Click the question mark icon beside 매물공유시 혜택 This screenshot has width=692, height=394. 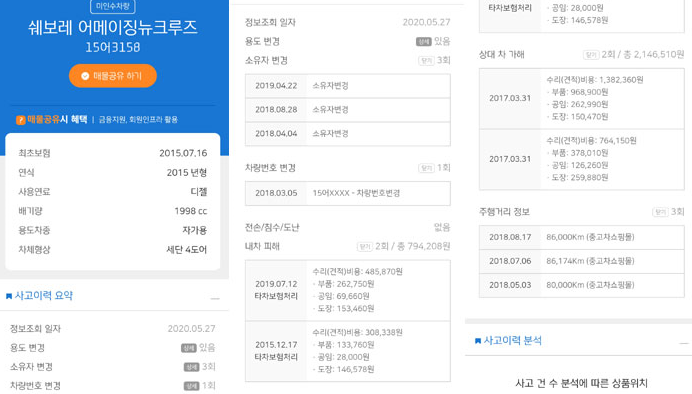[x=20, y=120]
